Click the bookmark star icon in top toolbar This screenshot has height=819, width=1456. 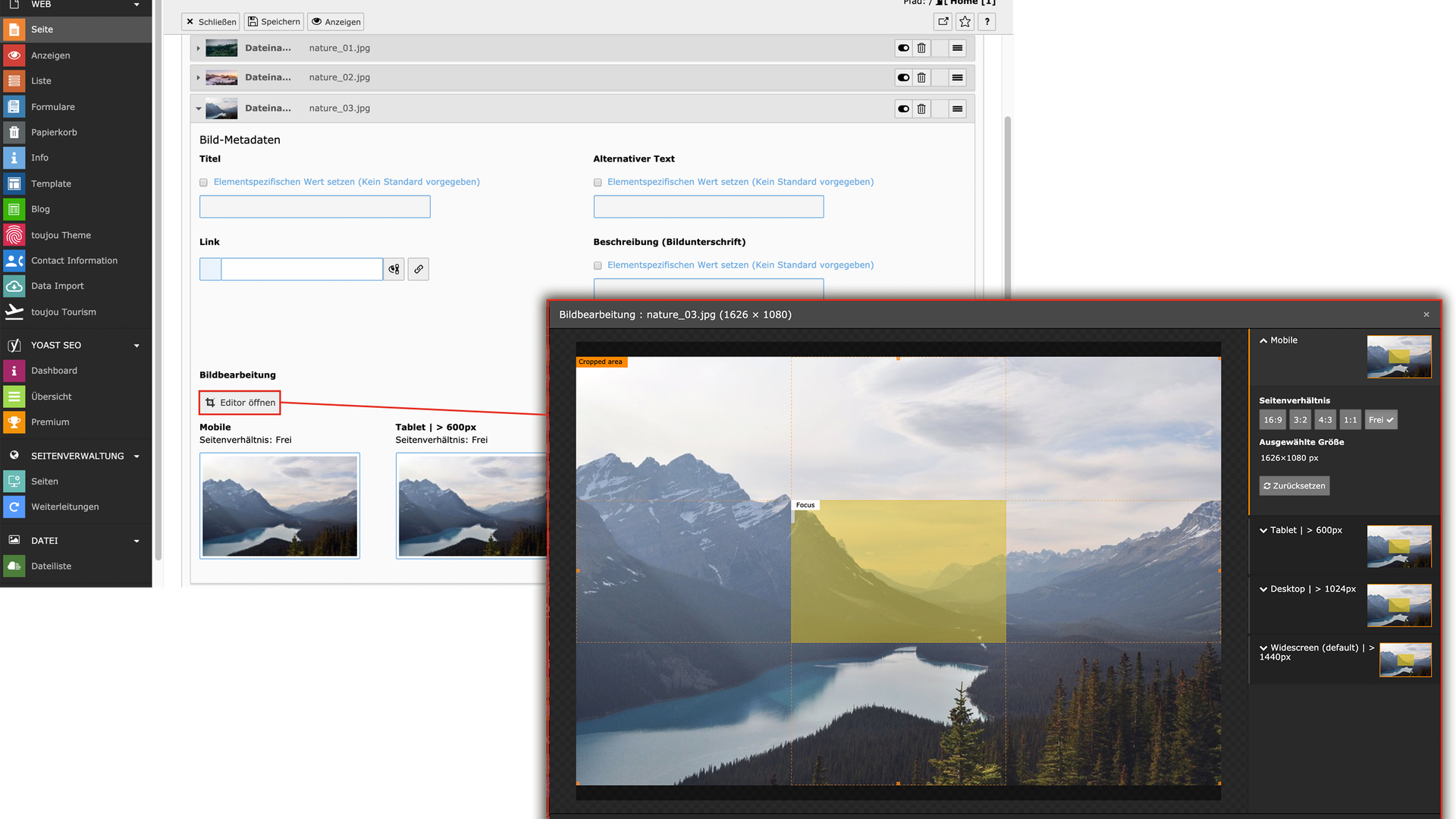[965, 22]
